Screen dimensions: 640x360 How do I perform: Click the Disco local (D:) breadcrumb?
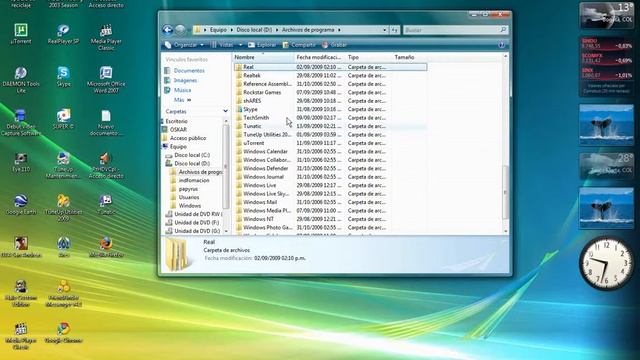click(x=254, y=30)
